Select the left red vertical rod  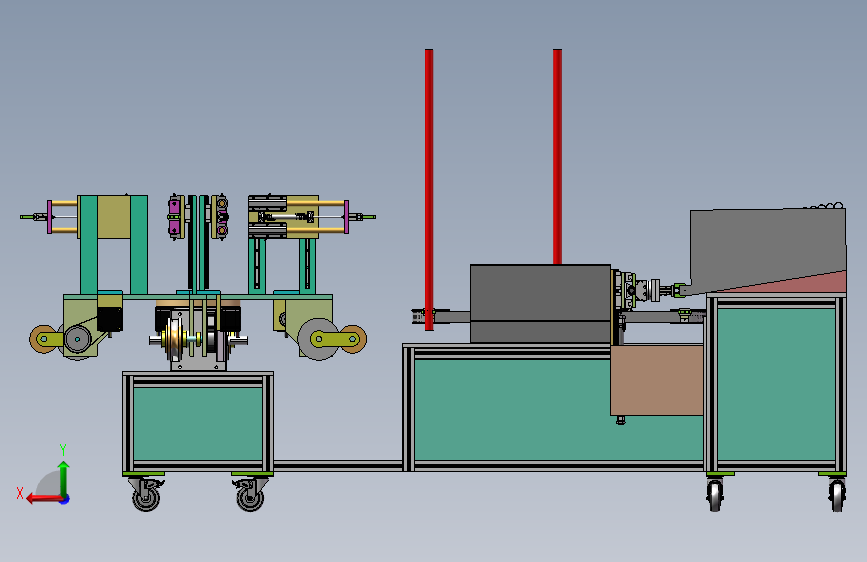(429, 190)
